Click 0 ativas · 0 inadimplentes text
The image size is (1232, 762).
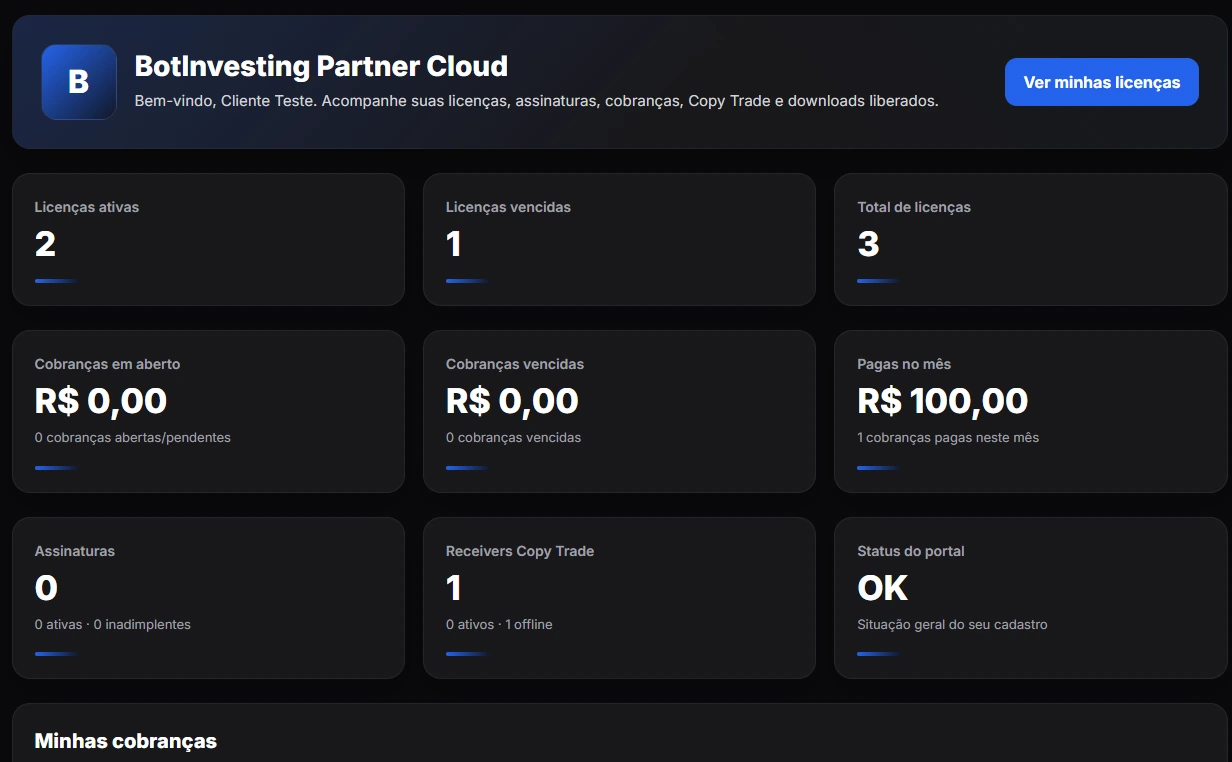[x=112, y=624]
